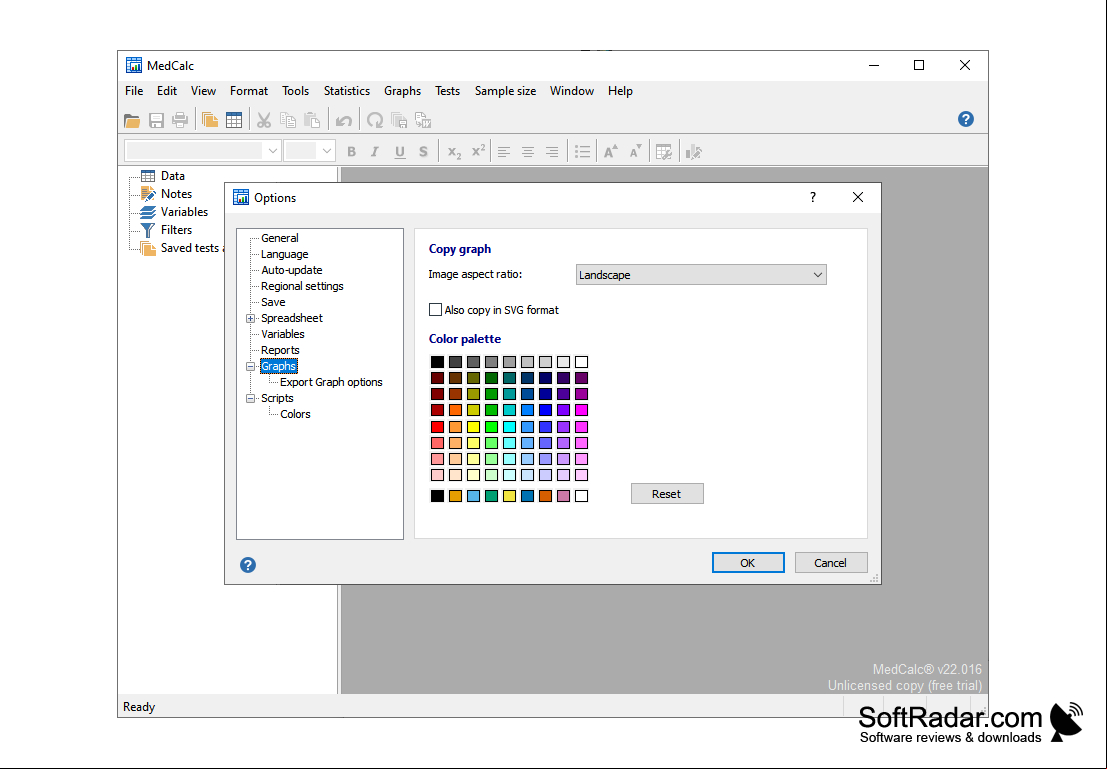
Task: Pick the white swatch in top palette row
Action: coord(581,362)
